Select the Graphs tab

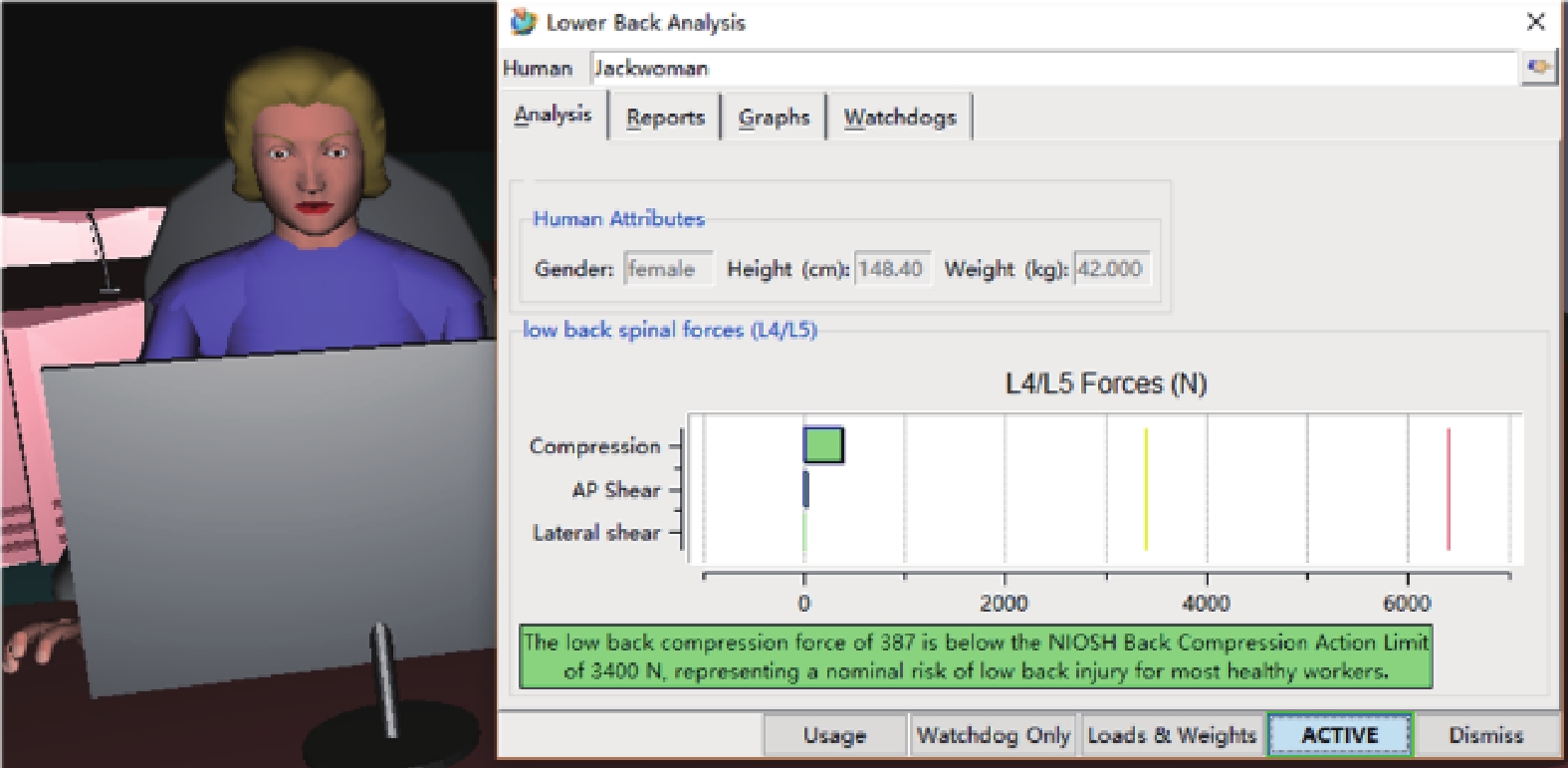774,118
